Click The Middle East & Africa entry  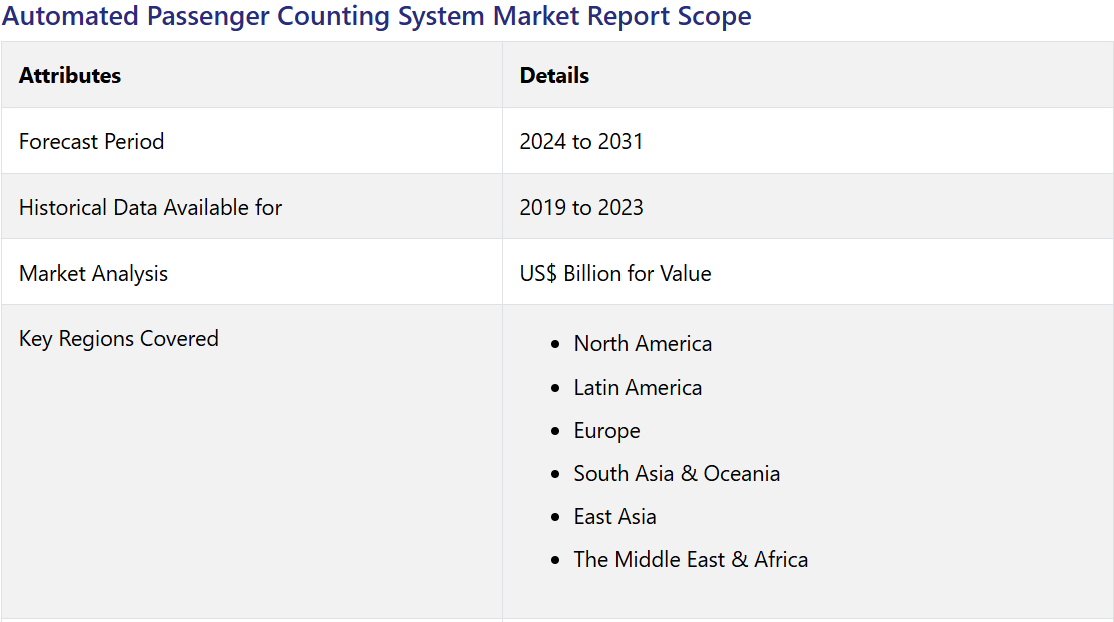tap(690, 560)
